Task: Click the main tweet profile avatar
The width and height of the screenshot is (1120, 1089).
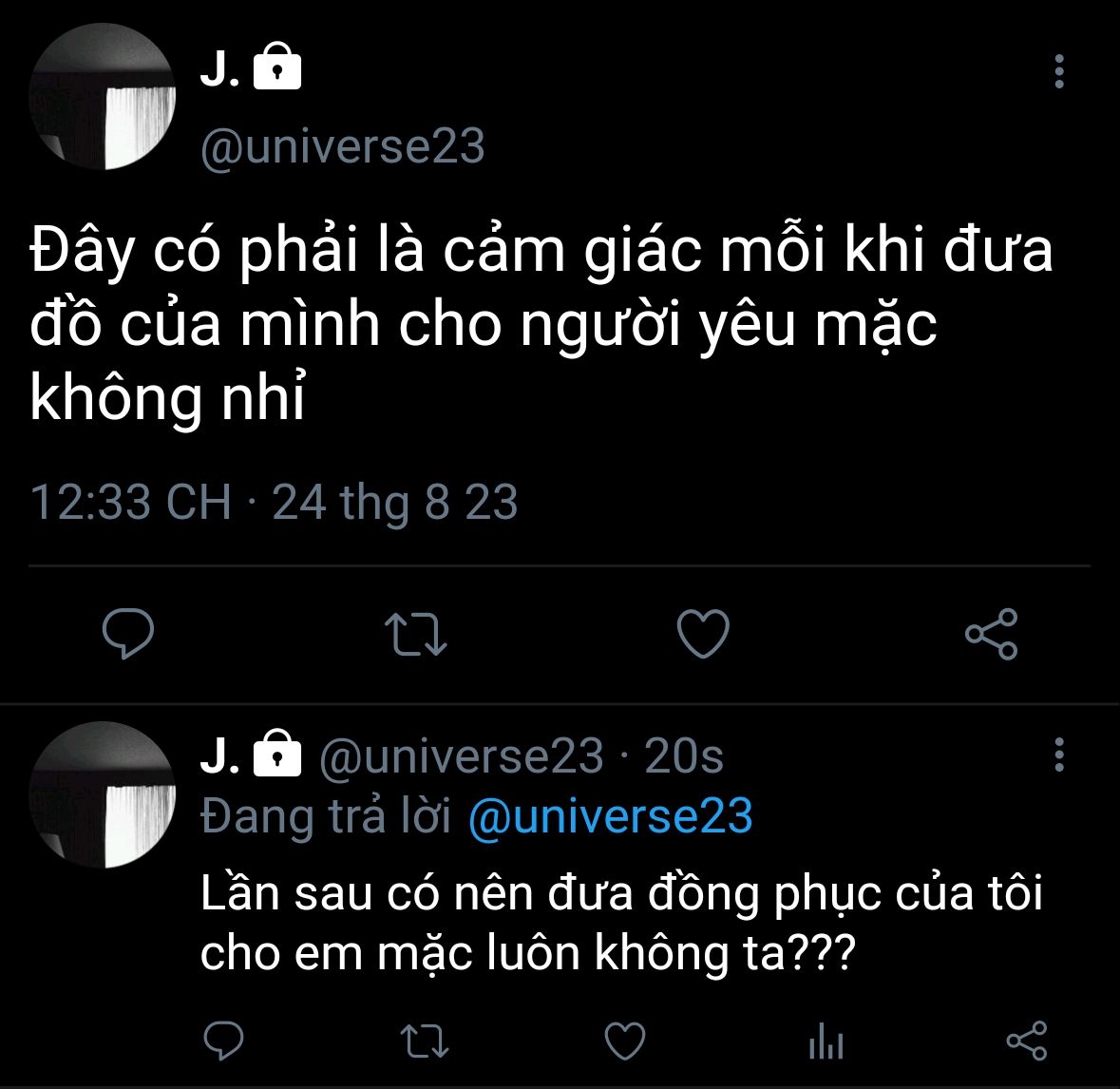Action: point(103,97)
